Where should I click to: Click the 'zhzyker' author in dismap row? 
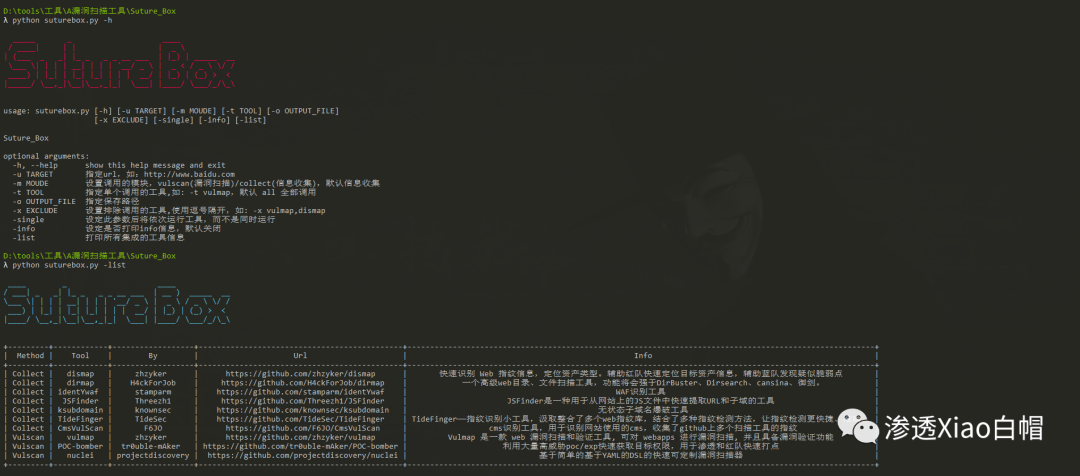click(x=151, y=373)
